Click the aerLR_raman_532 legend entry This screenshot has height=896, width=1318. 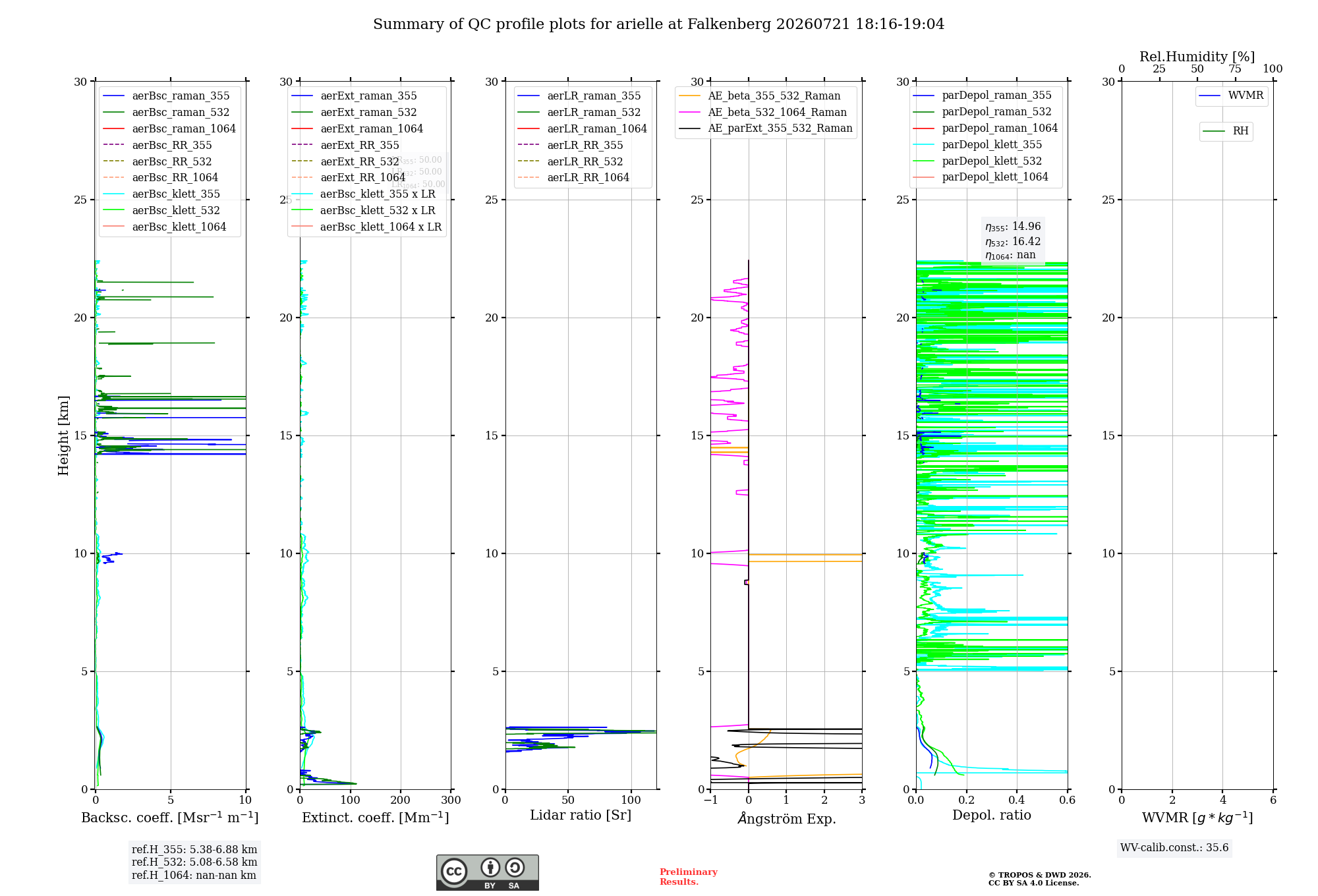tap(579, 113)
